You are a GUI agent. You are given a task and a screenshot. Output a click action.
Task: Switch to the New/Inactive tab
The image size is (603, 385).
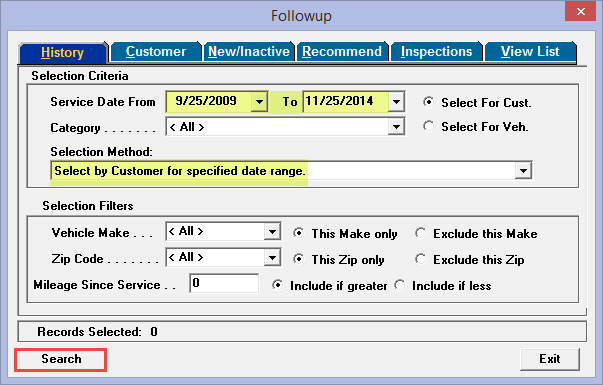click(x=249, y=52)
